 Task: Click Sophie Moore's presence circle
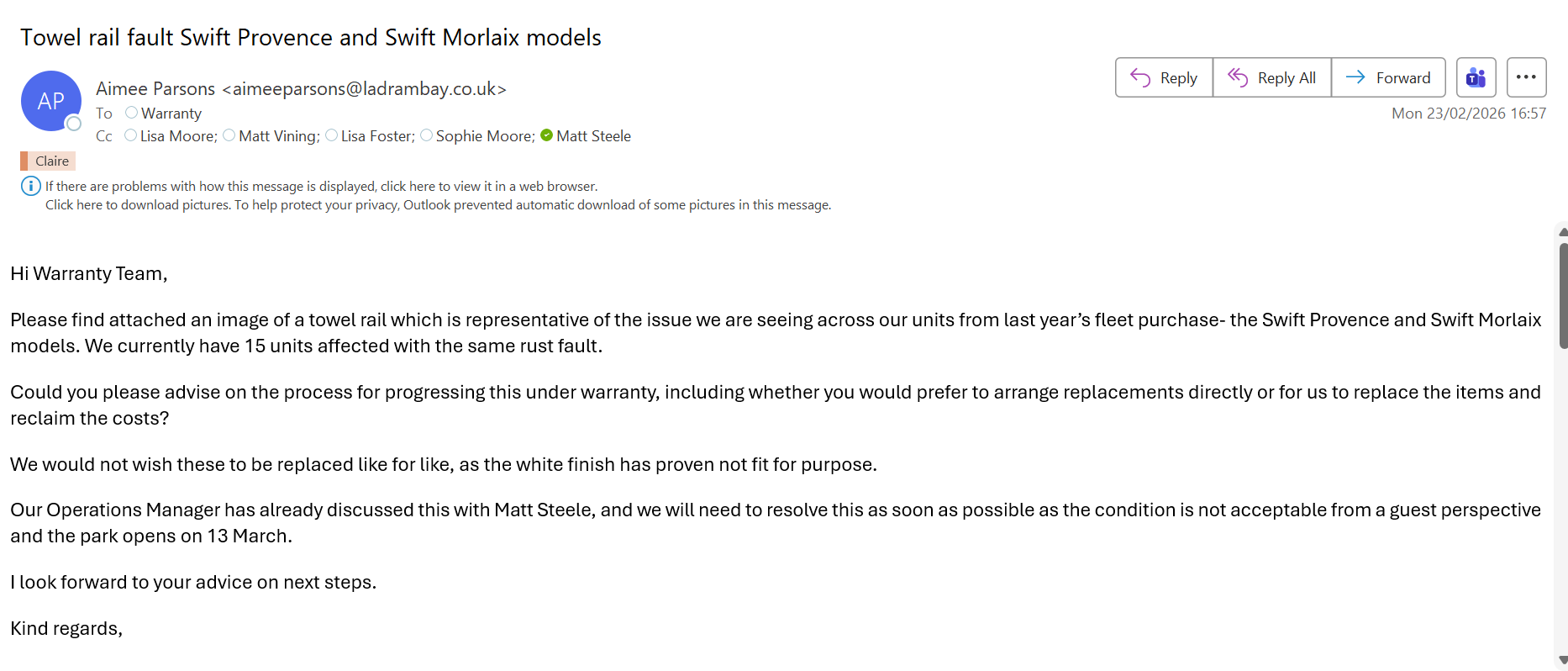click(426, 135)
